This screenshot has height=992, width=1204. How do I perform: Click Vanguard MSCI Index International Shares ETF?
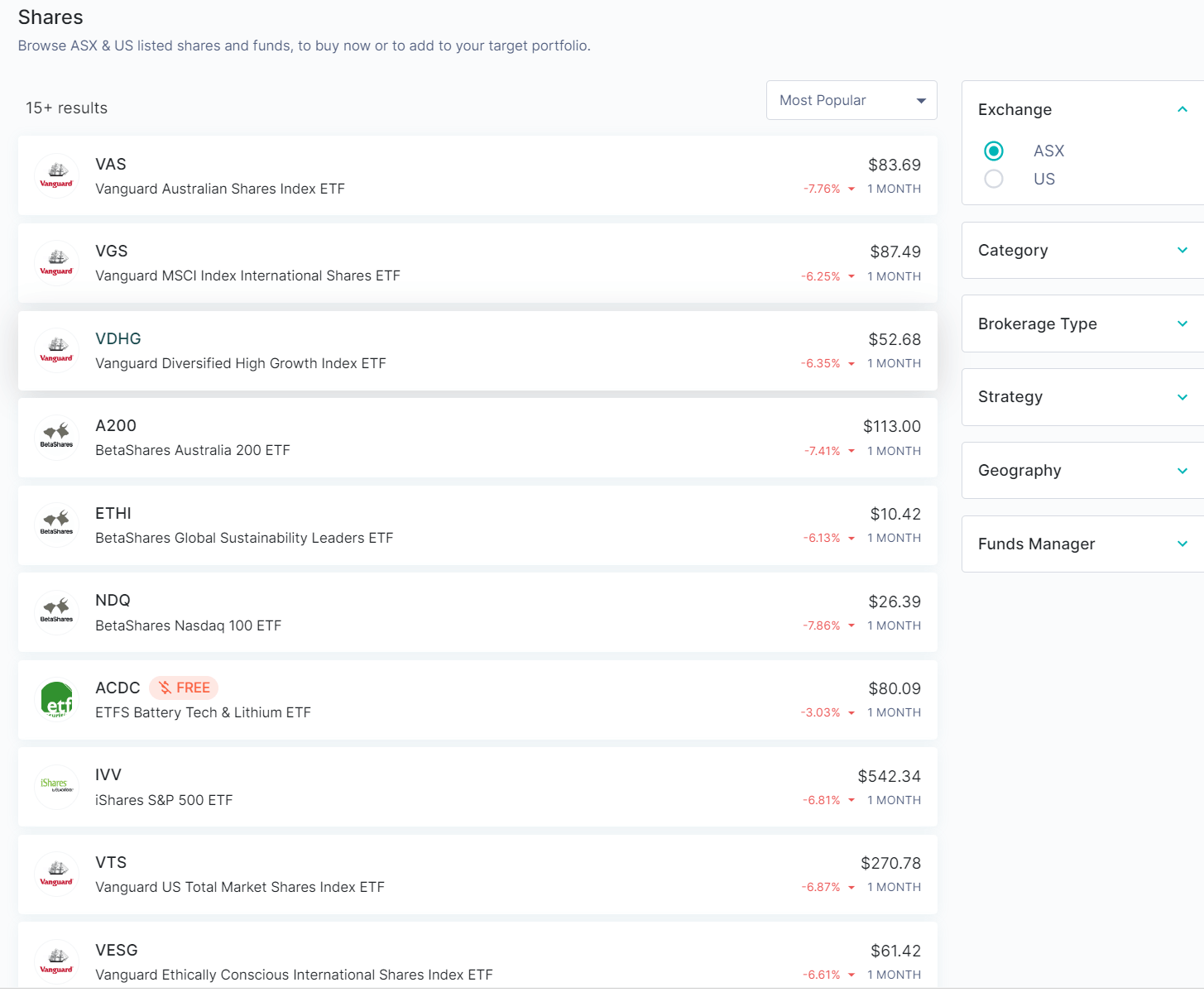tap(247, 276)
